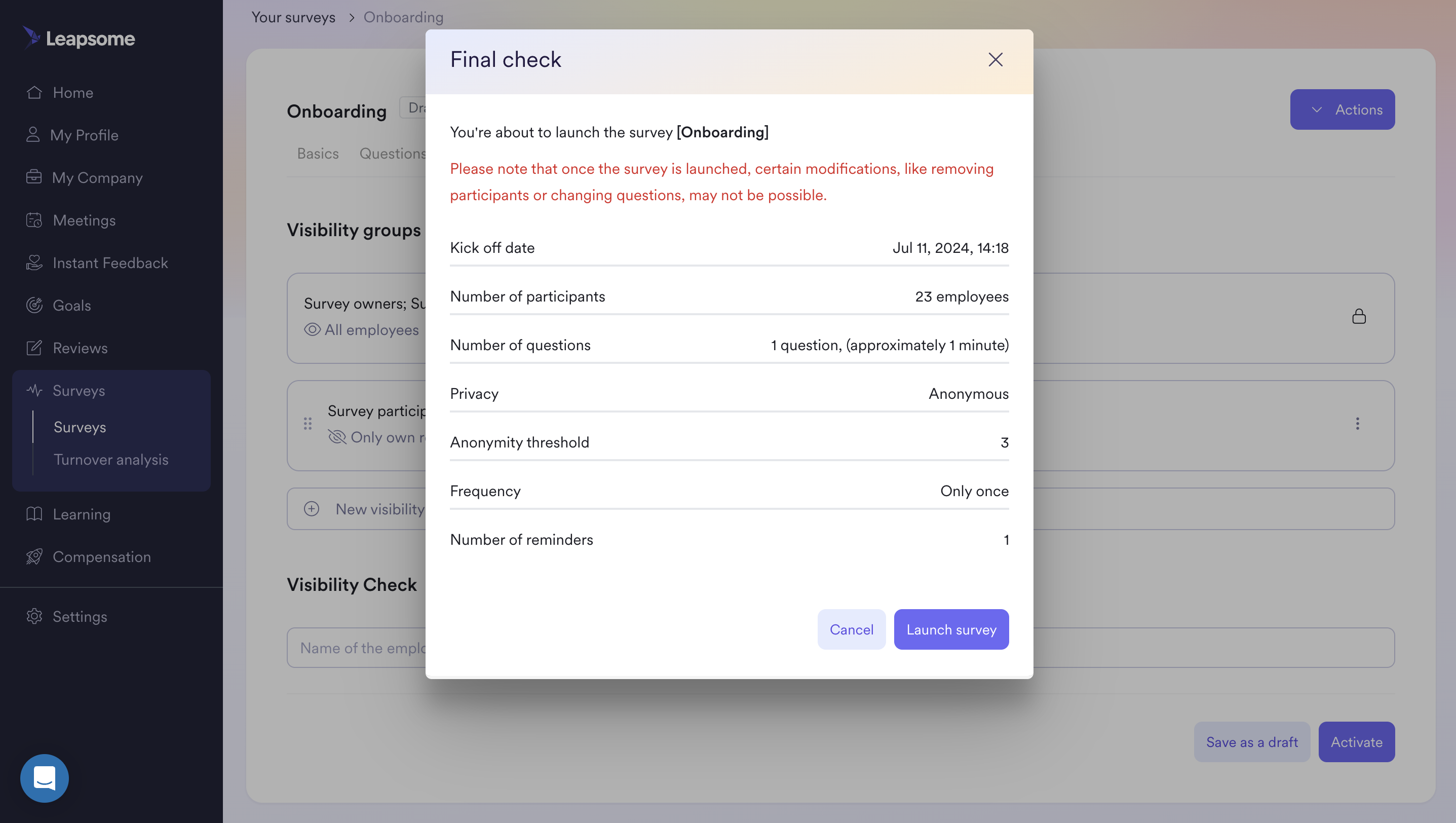Open Meetings calendar icon
The width and height of the screenshot is (1456, 823).
tap(34, 220)
